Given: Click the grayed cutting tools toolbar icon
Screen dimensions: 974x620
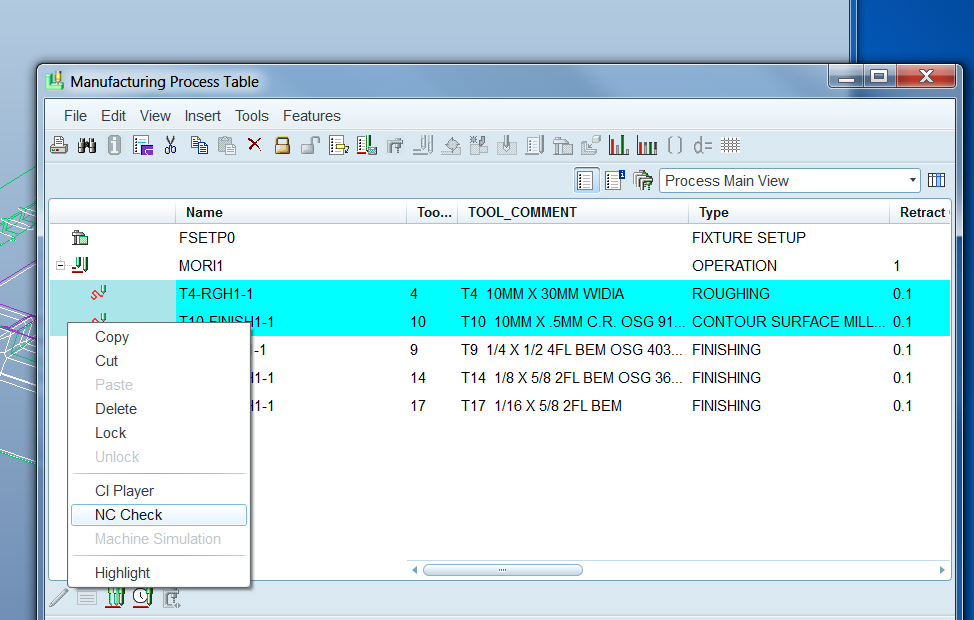Looking at the screenshot, I should pos(423,145).
